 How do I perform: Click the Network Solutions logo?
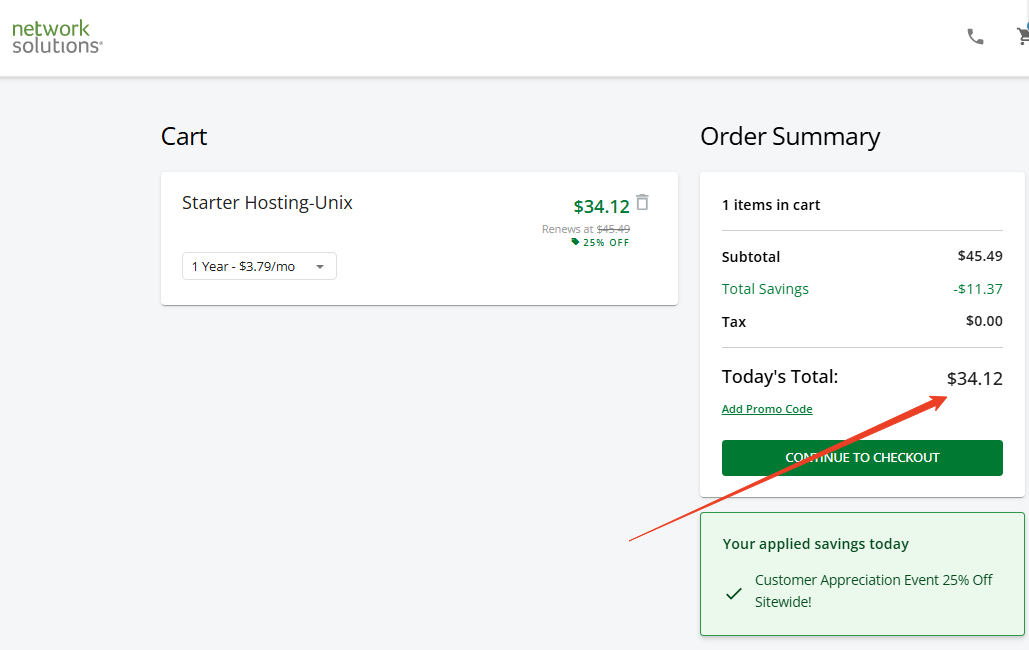57,36
